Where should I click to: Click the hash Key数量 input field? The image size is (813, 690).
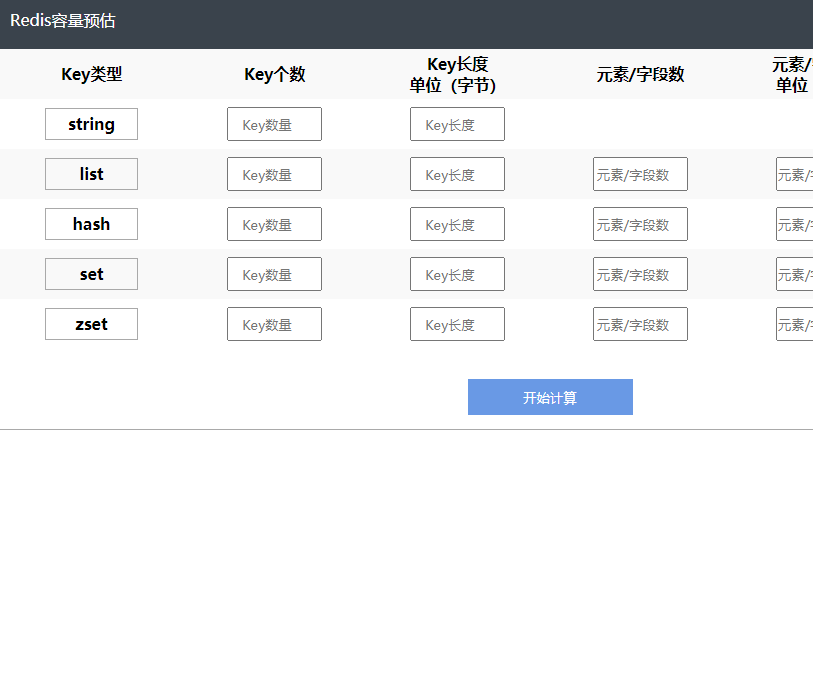[274, 224]
